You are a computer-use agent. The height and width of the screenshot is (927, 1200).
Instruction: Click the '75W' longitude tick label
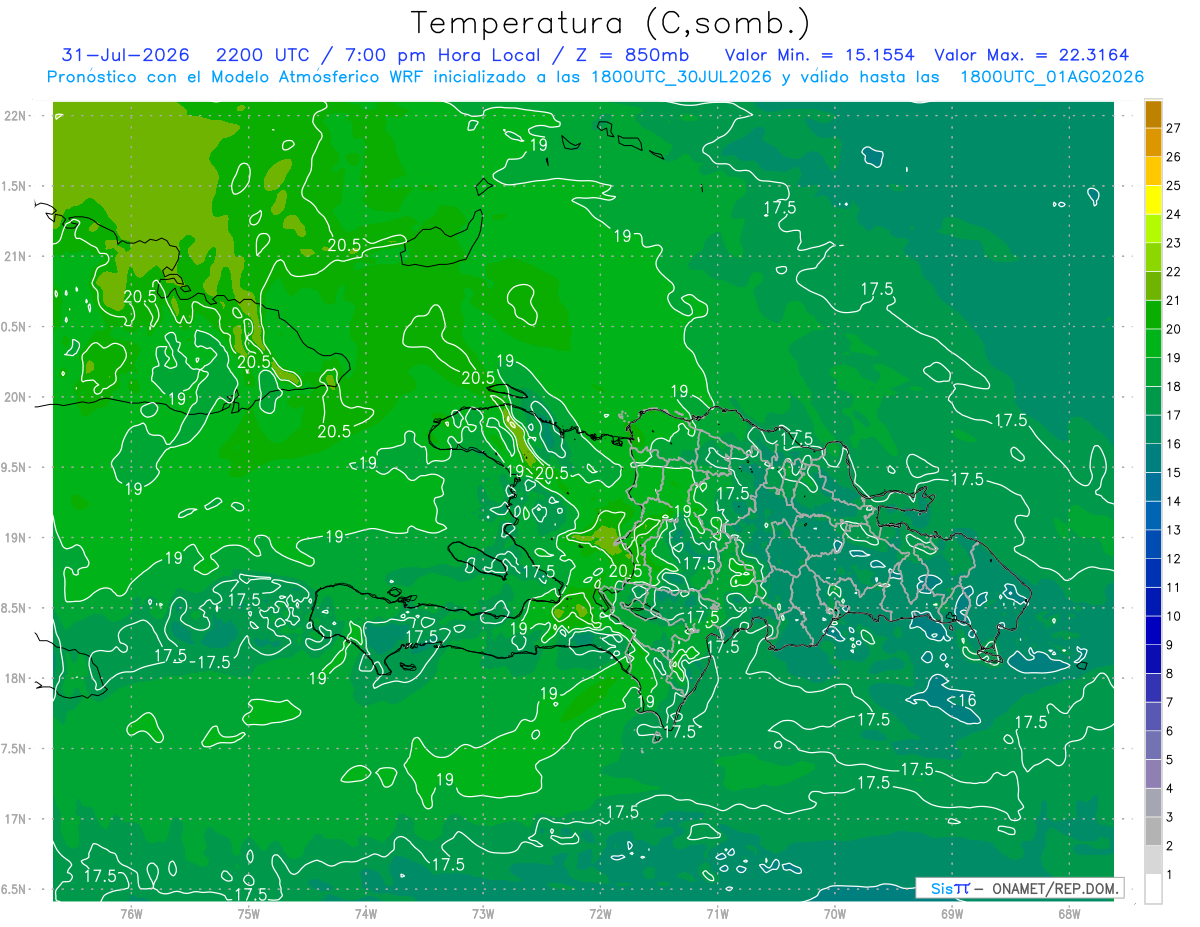click(x=249, y=913)
